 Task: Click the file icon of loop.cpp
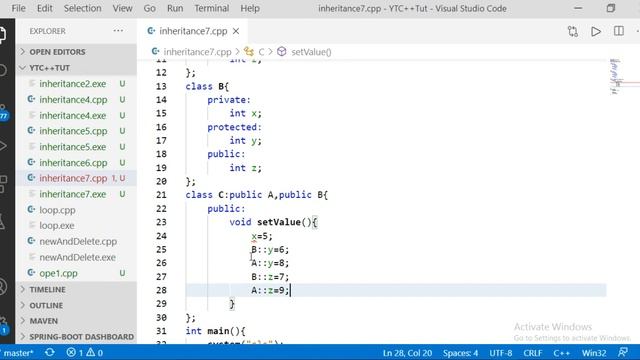click(x=31, y=210)
